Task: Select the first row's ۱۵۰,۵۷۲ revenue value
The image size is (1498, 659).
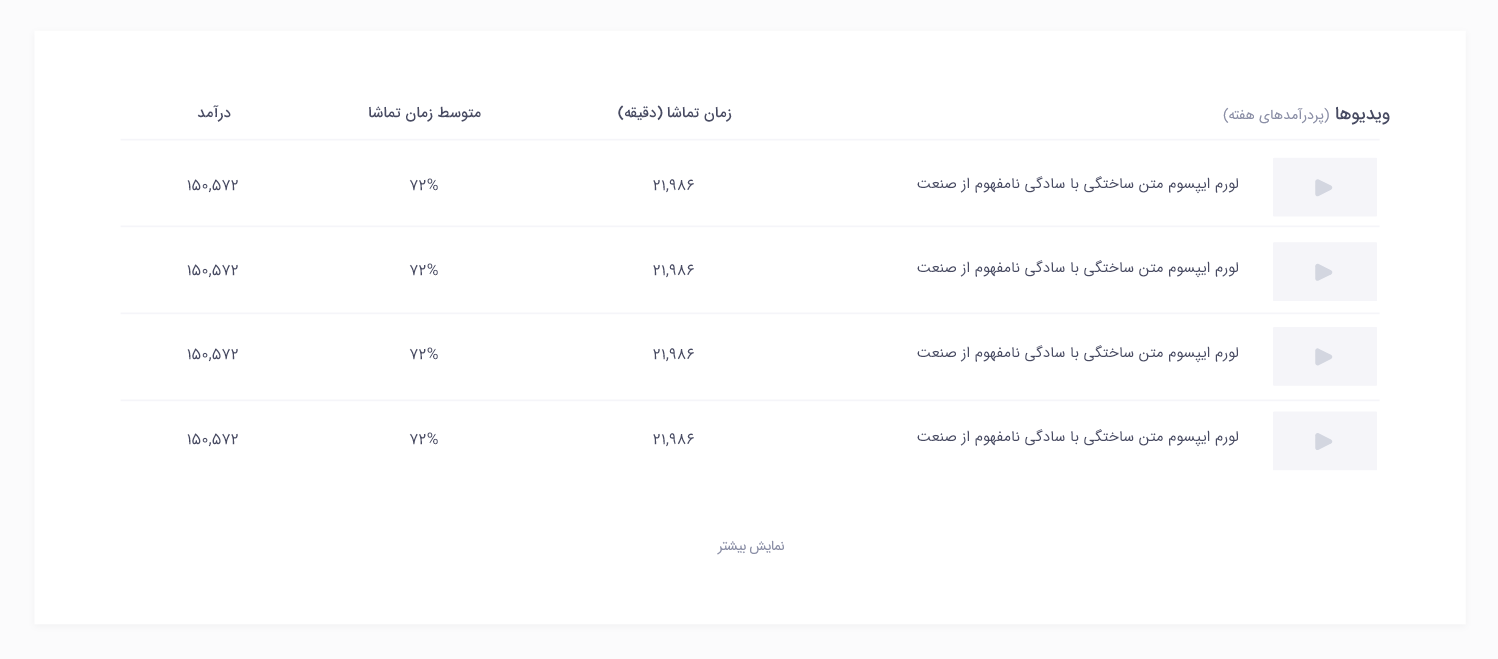Action: [x=213, y=185]
